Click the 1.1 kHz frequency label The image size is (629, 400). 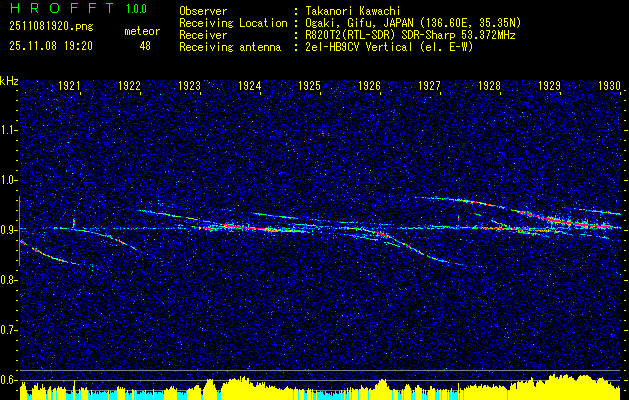pyautogui.click(x=8, y=130)
